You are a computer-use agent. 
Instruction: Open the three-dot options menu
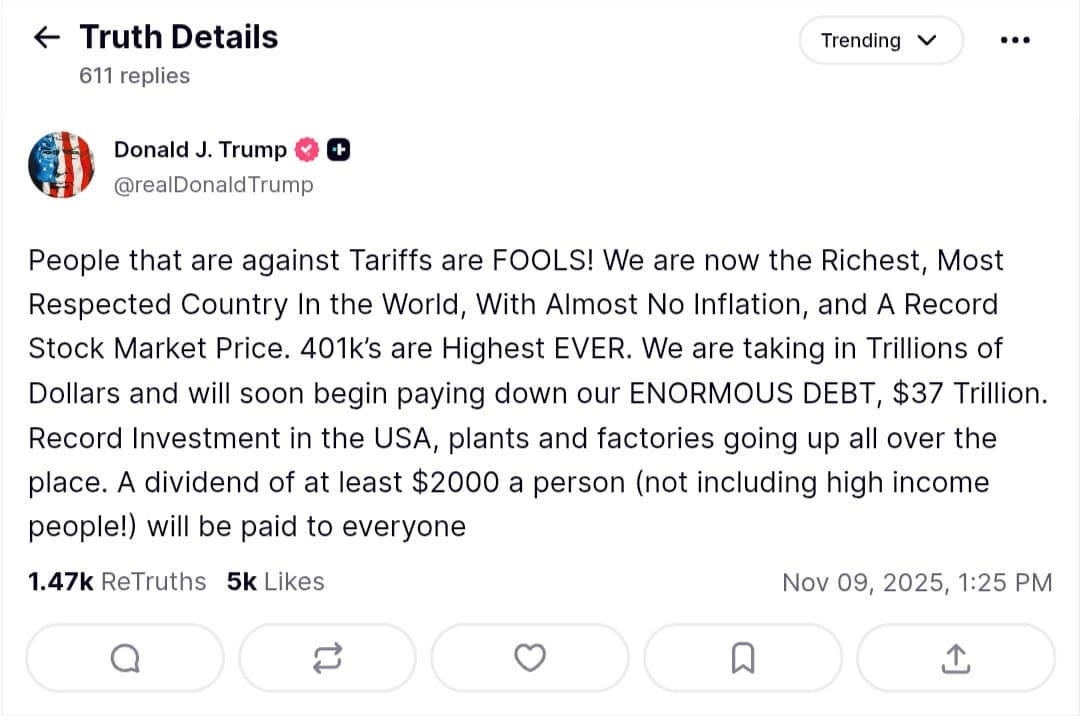(1015, 39)
